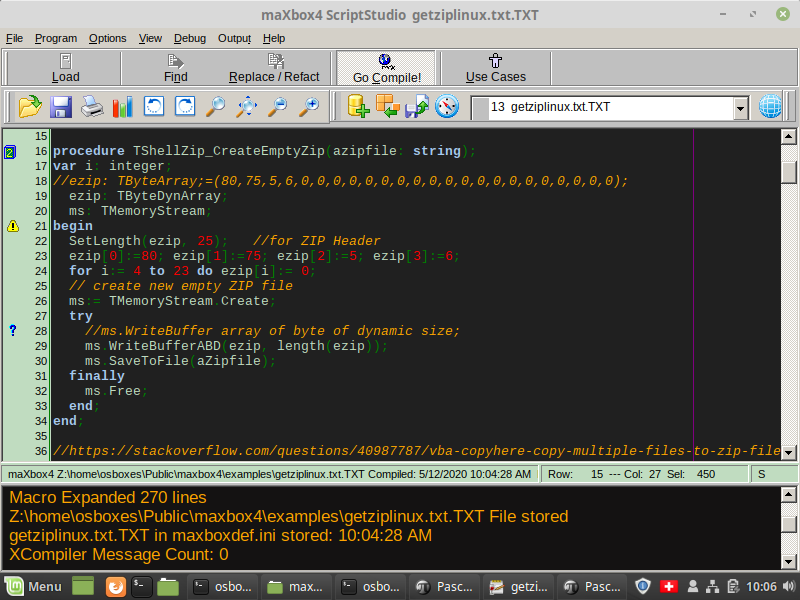Click the yellow database add icon

358,106
